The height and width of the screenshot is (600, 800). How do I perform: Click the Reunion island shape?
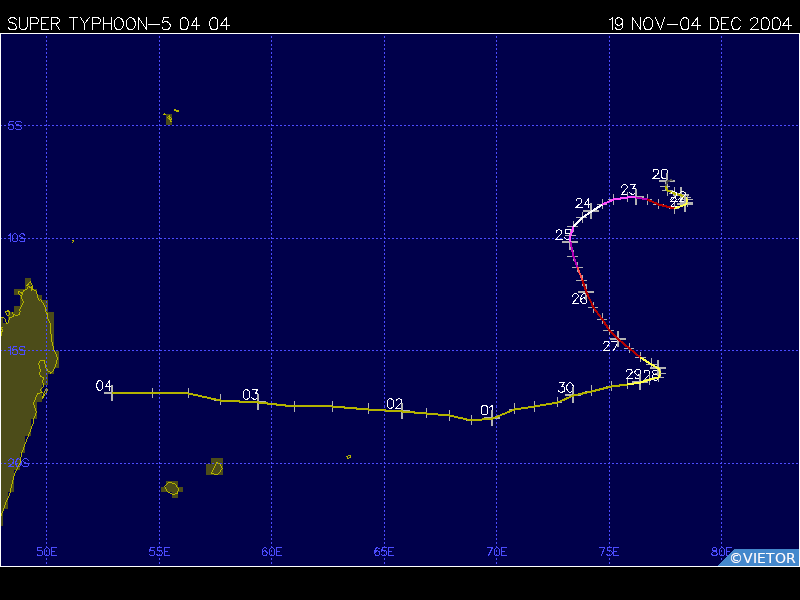[171, 488]
